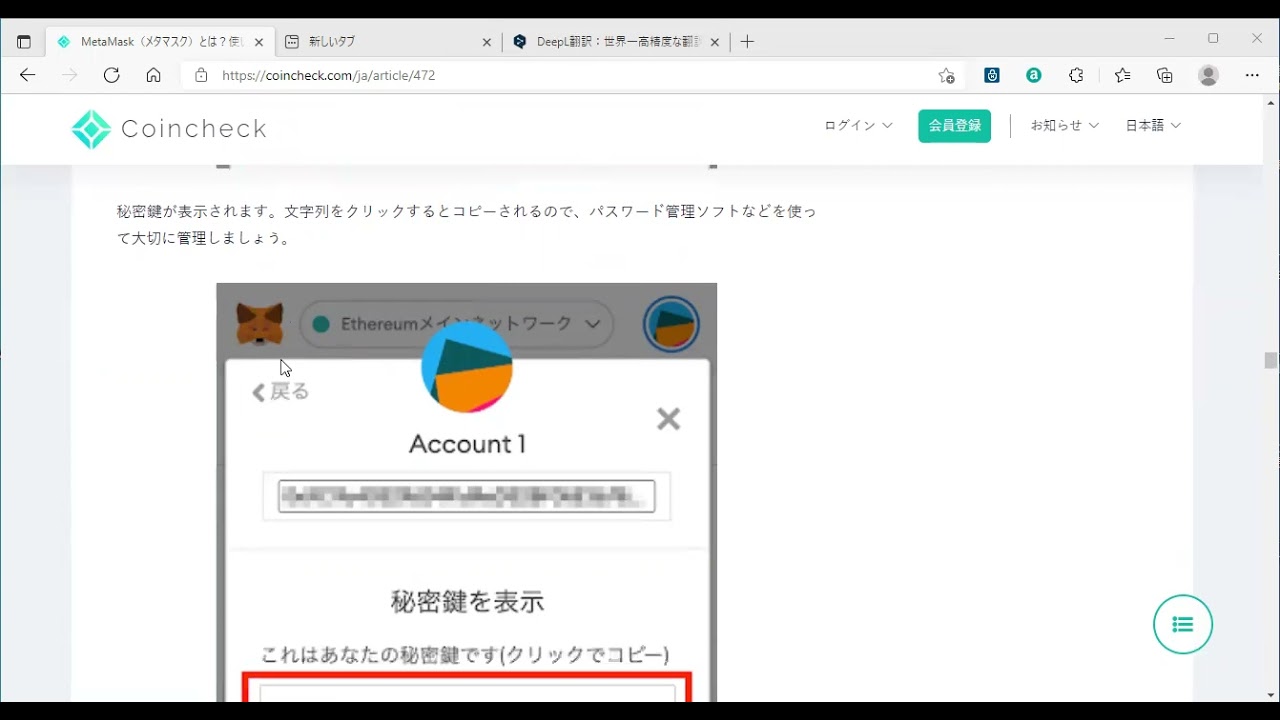The image size is (1280, 720).
Task: Click the 会員登録 button
Action: 954,126
